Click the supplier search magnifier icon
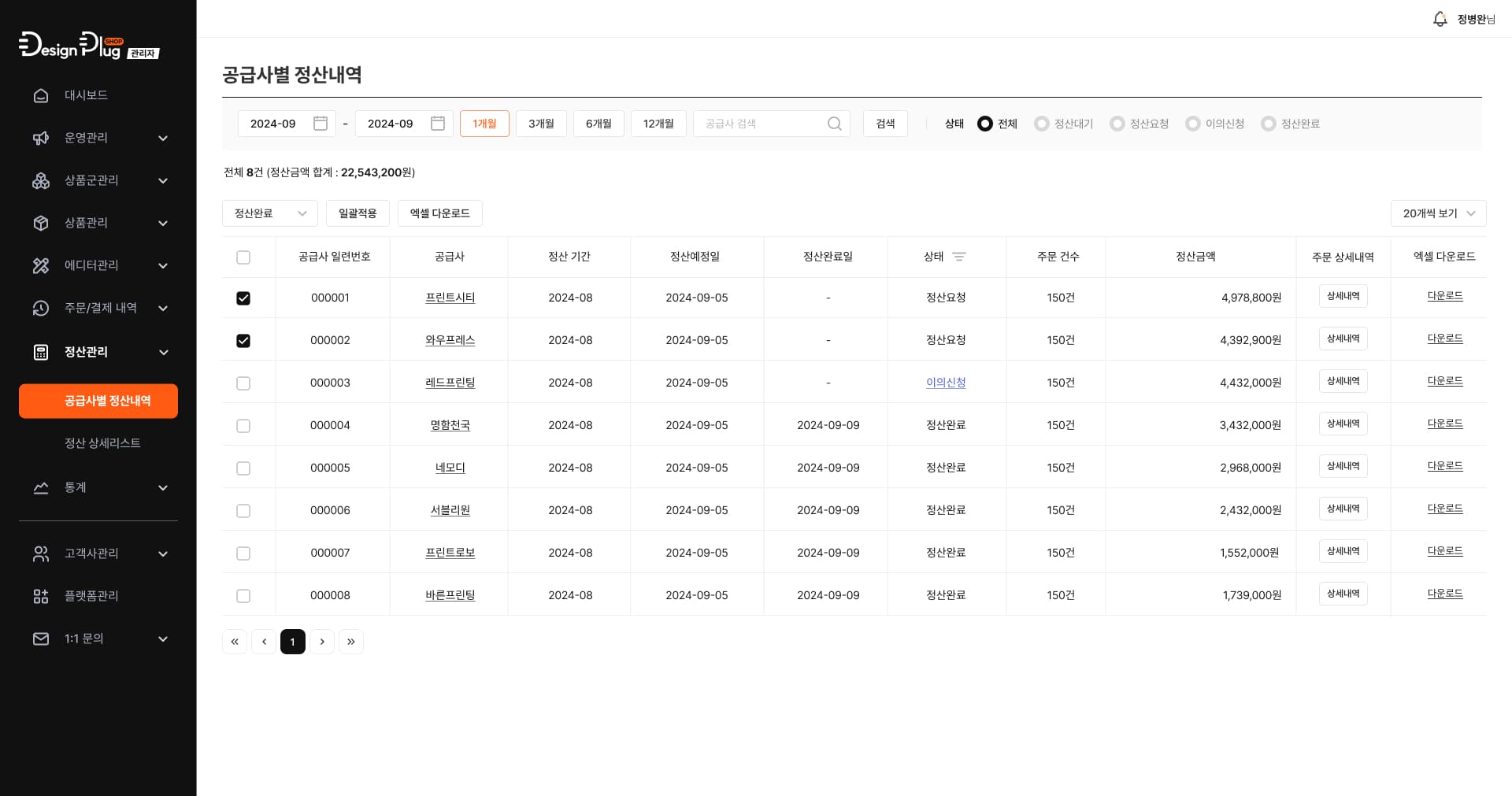 pos(834,124)
